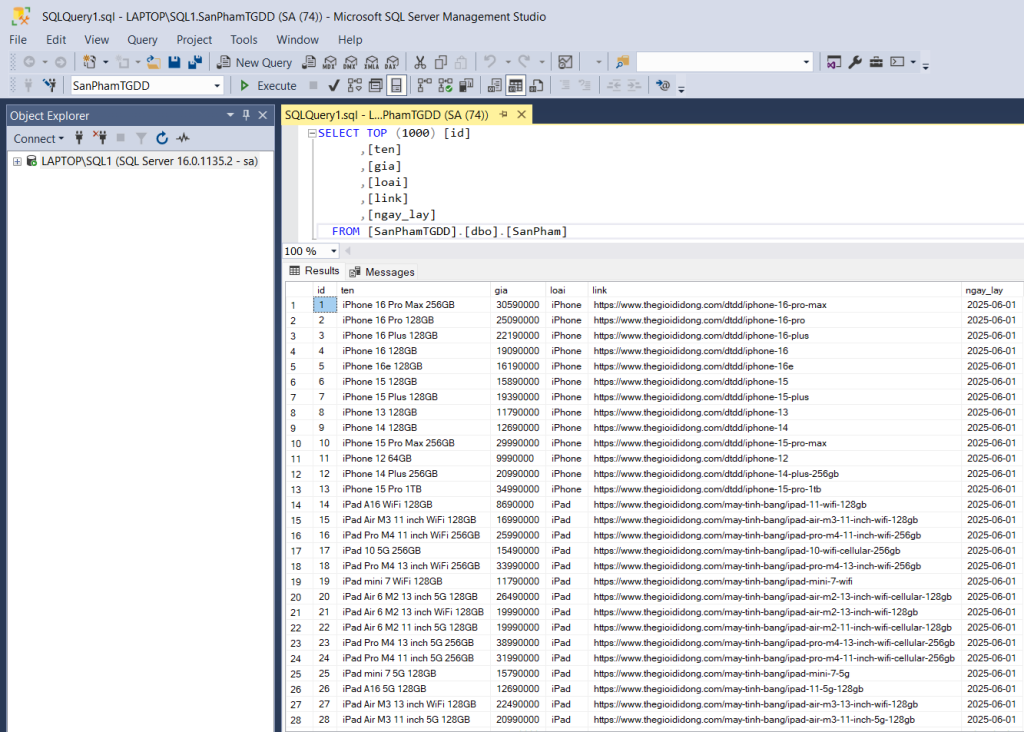Switch to the Messages tab

381,272
